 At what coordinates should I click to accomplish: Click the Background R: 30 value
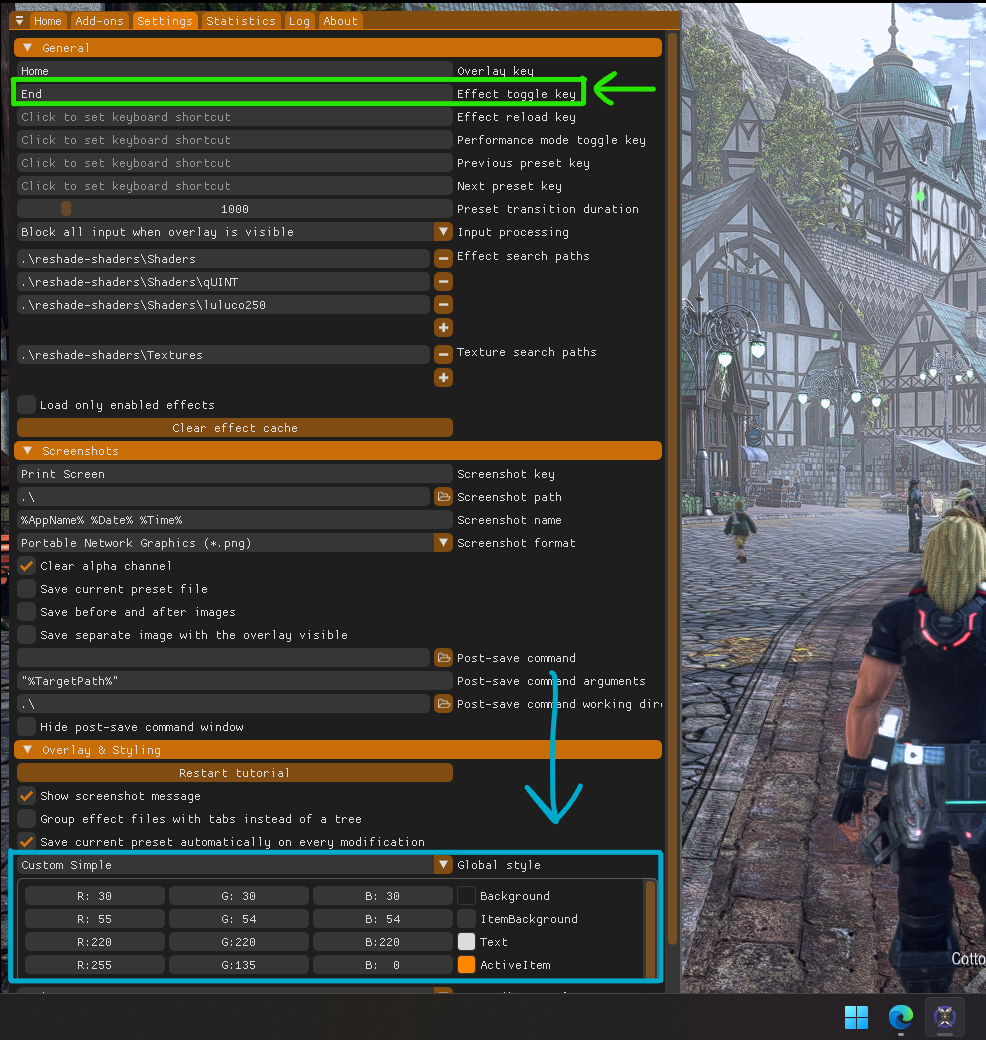[x=95, y=896]
